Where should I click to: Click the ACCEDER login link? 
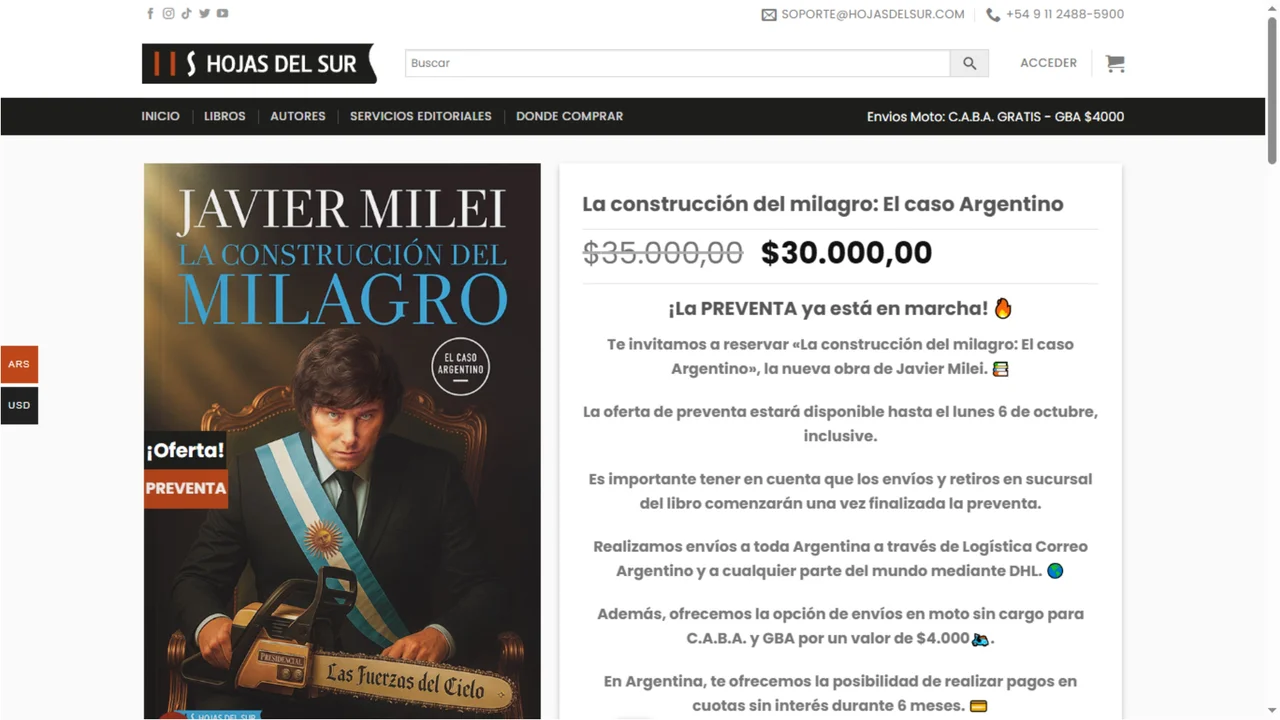click(1048, 63)
